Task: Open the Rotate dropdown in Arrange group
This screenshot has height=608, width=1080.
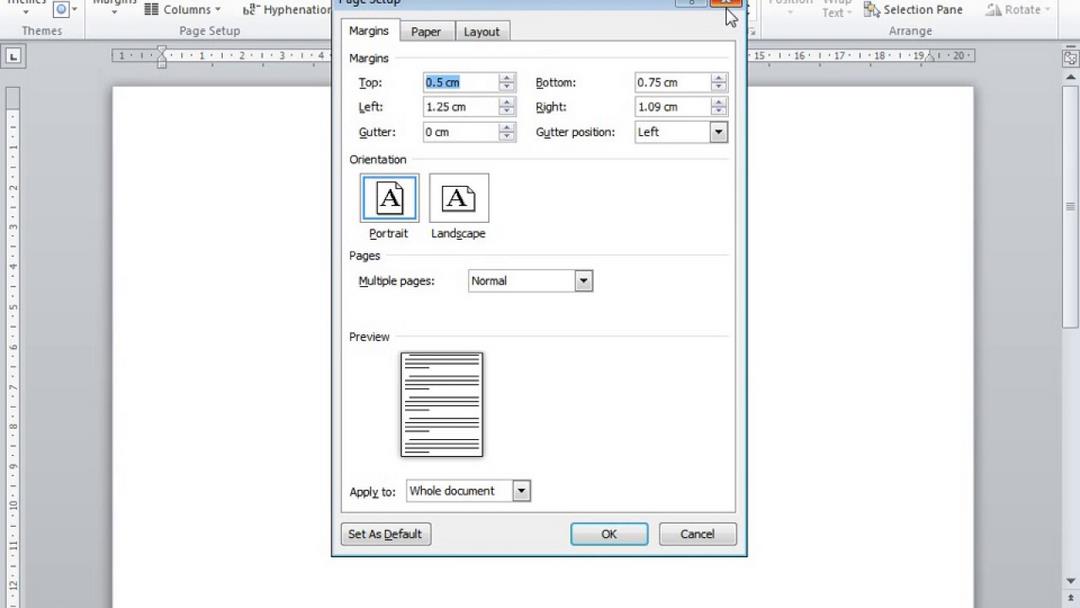Action: pos(1018,10)
